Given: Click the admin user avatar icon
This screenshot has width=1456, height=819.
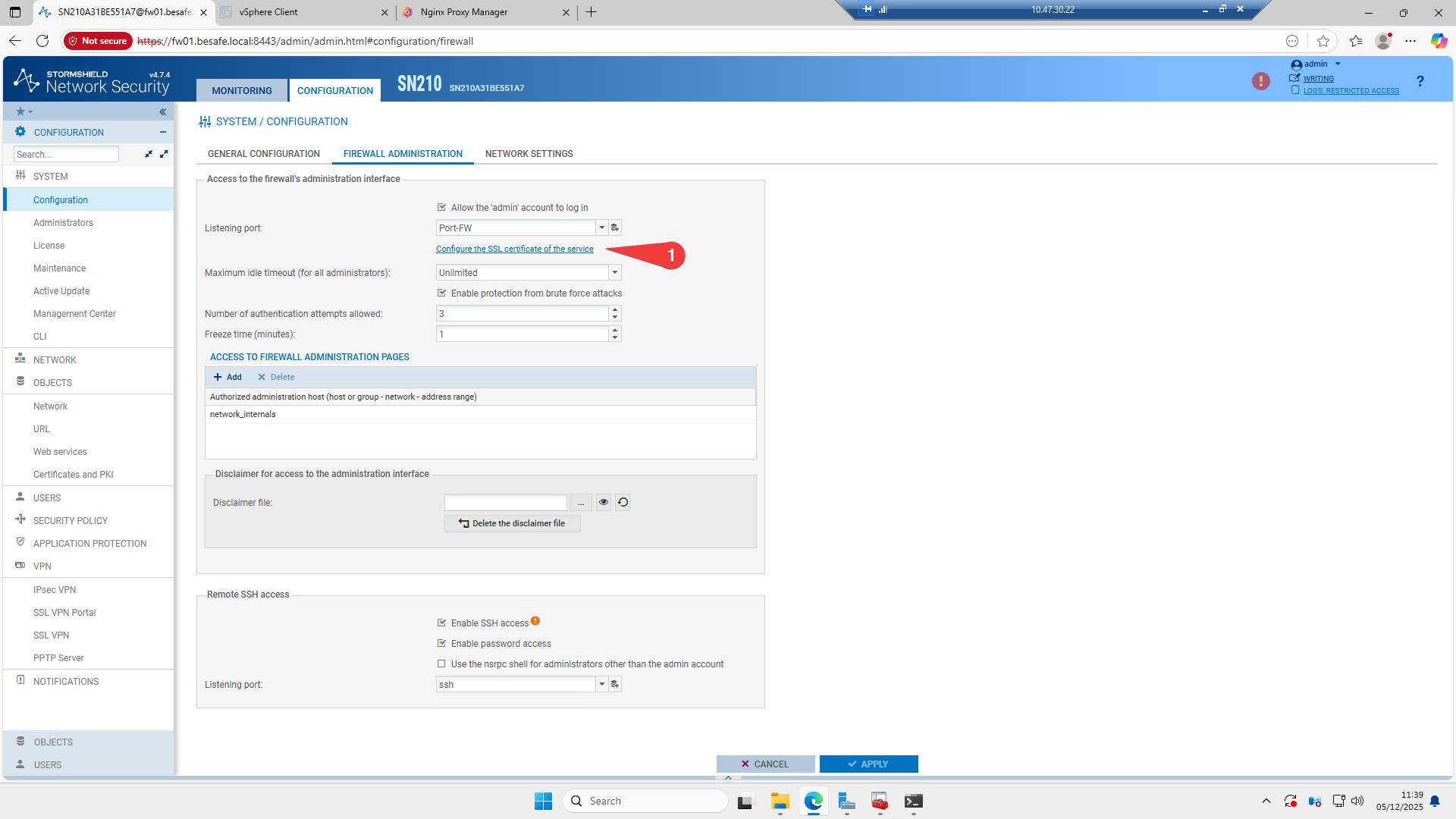Looking at the screenshot, I should [1296, 65].
